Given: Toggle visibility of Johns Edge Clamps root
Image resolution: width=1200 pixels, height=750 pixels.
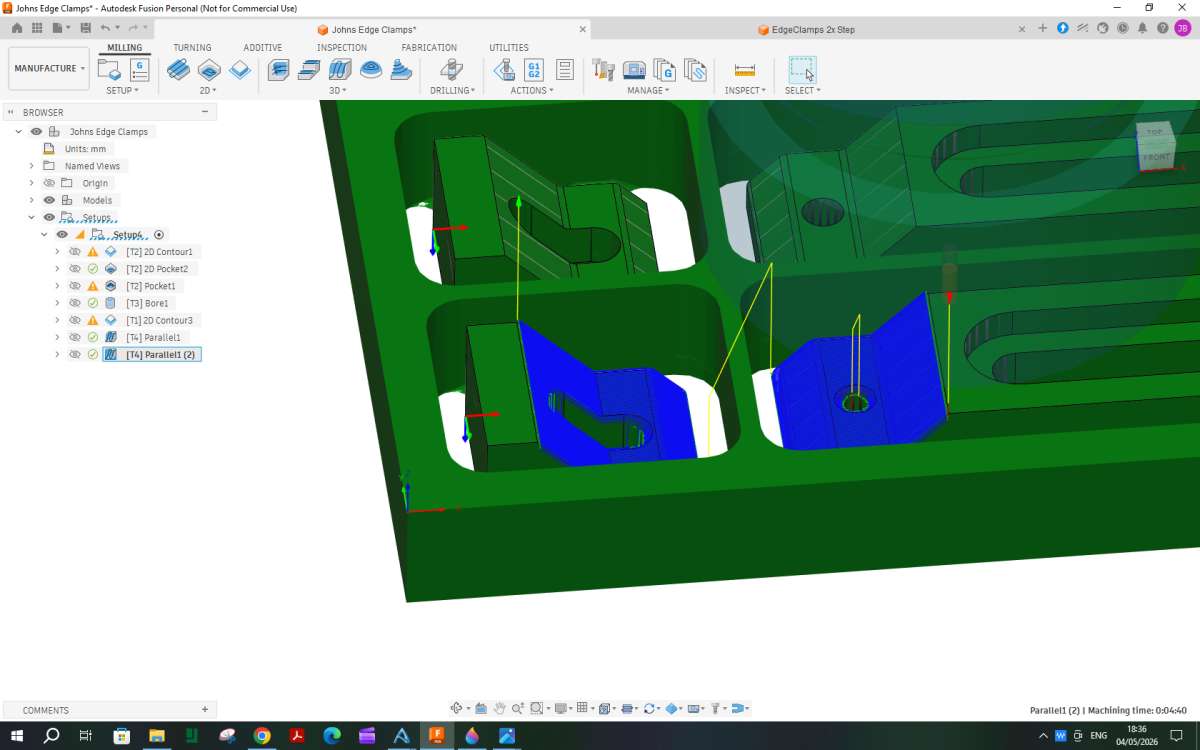Looking at the screenshot, I should coord(36,132).
